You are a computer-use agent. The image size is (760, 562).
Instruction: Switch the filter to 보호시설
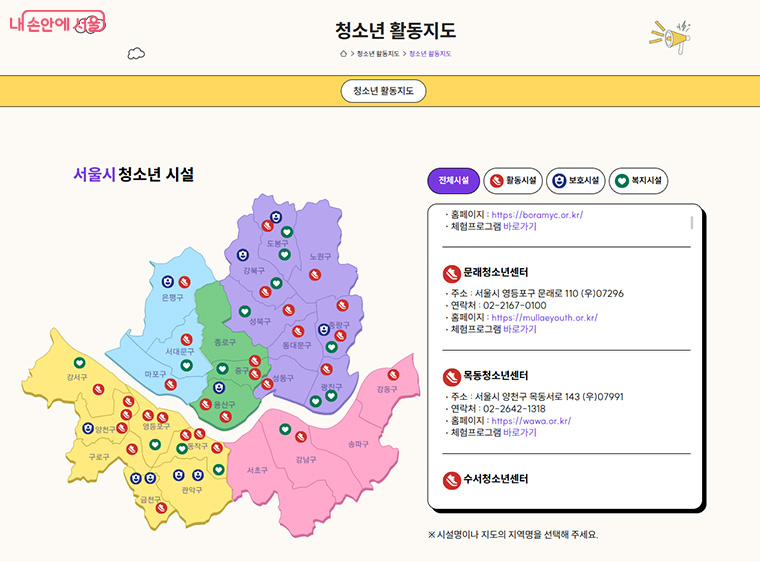[x=575, y=181]
